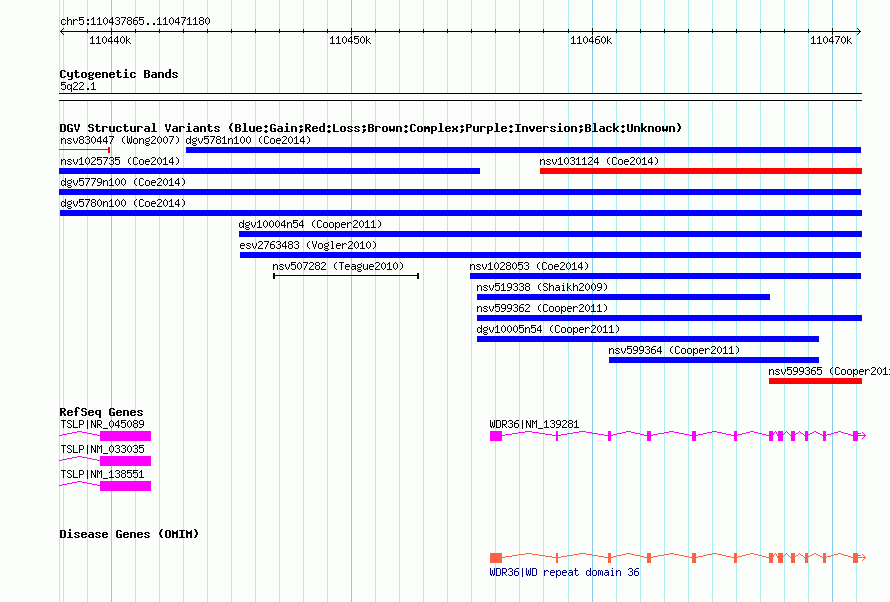Click the WDR36|NM_139281 gene label
The width and height of the screenshot is (890, 602).
pyautogui.click(x=534, y=424)
